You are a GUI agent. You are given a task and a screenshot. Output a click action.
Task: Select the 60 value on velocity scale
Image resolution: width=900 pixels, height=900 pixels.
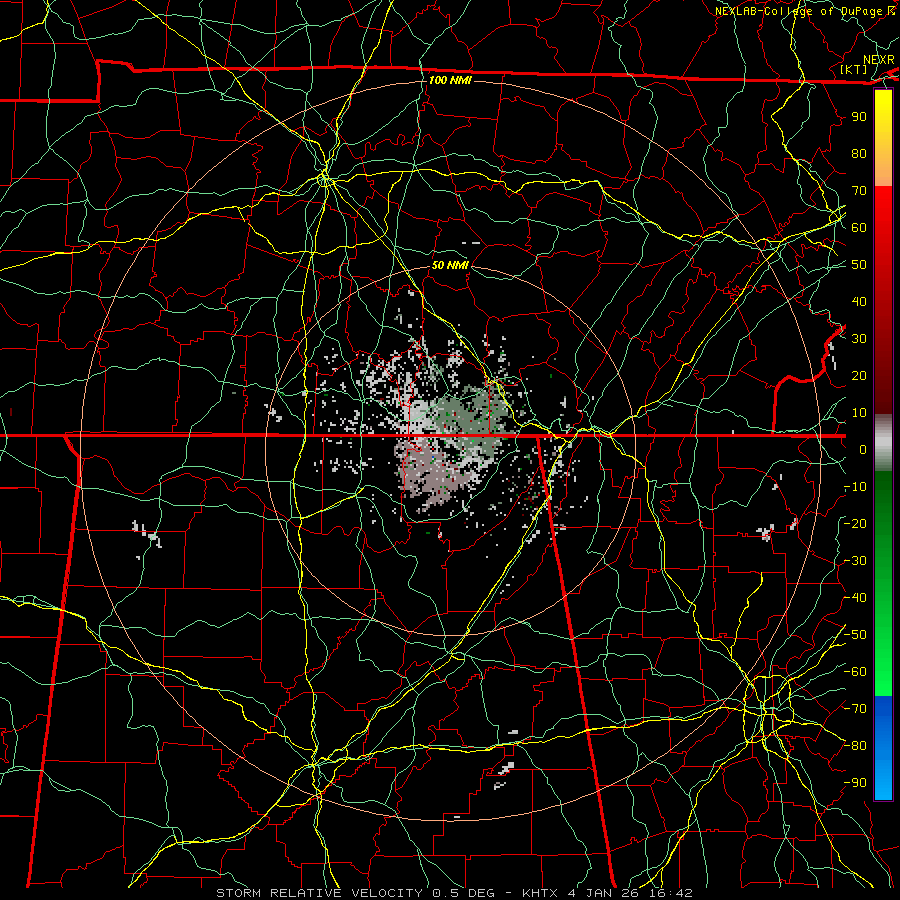(859, 227)
